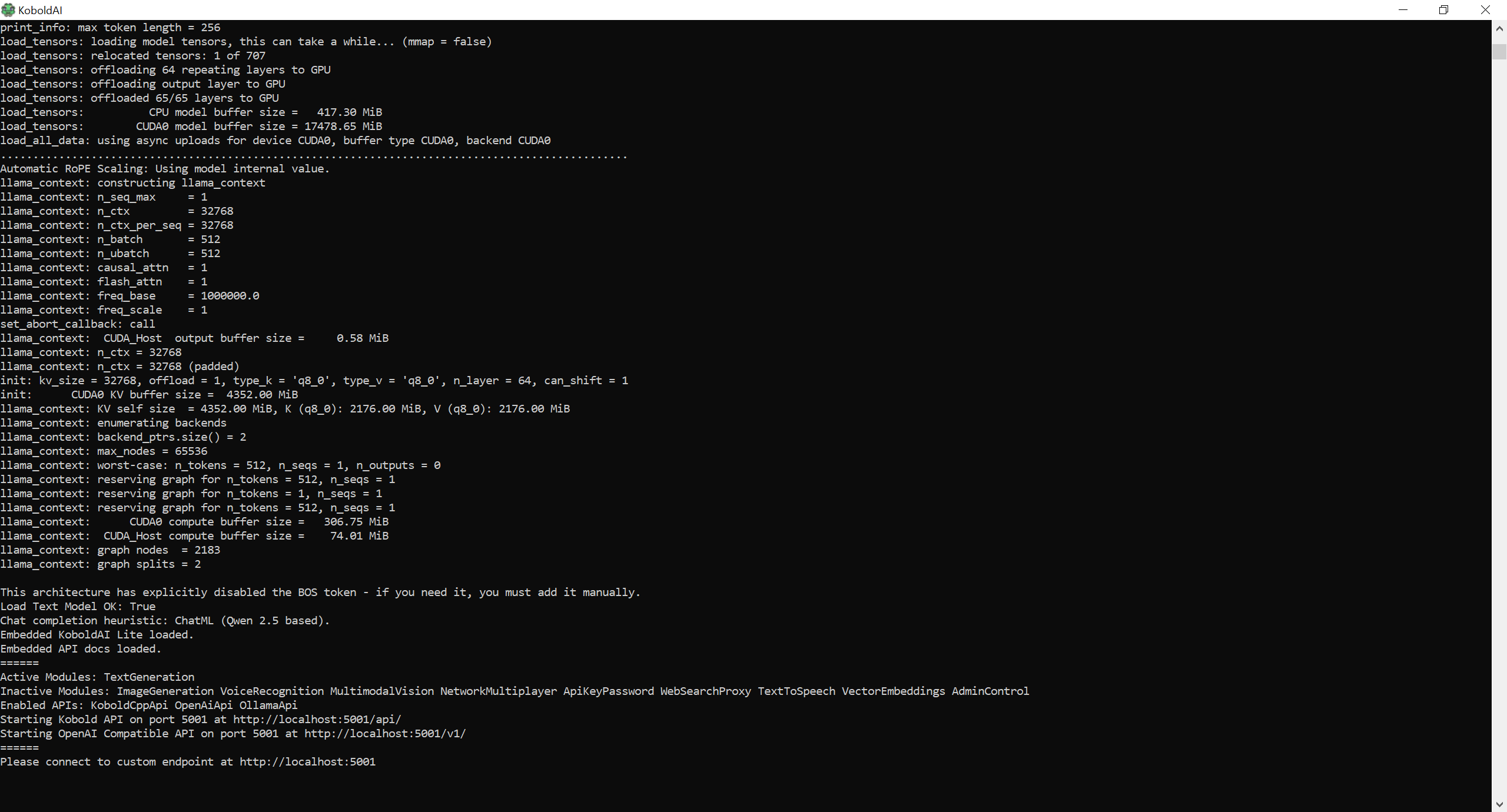Click the 'relocated tensors: 1 of 707' line

point(132,56)
